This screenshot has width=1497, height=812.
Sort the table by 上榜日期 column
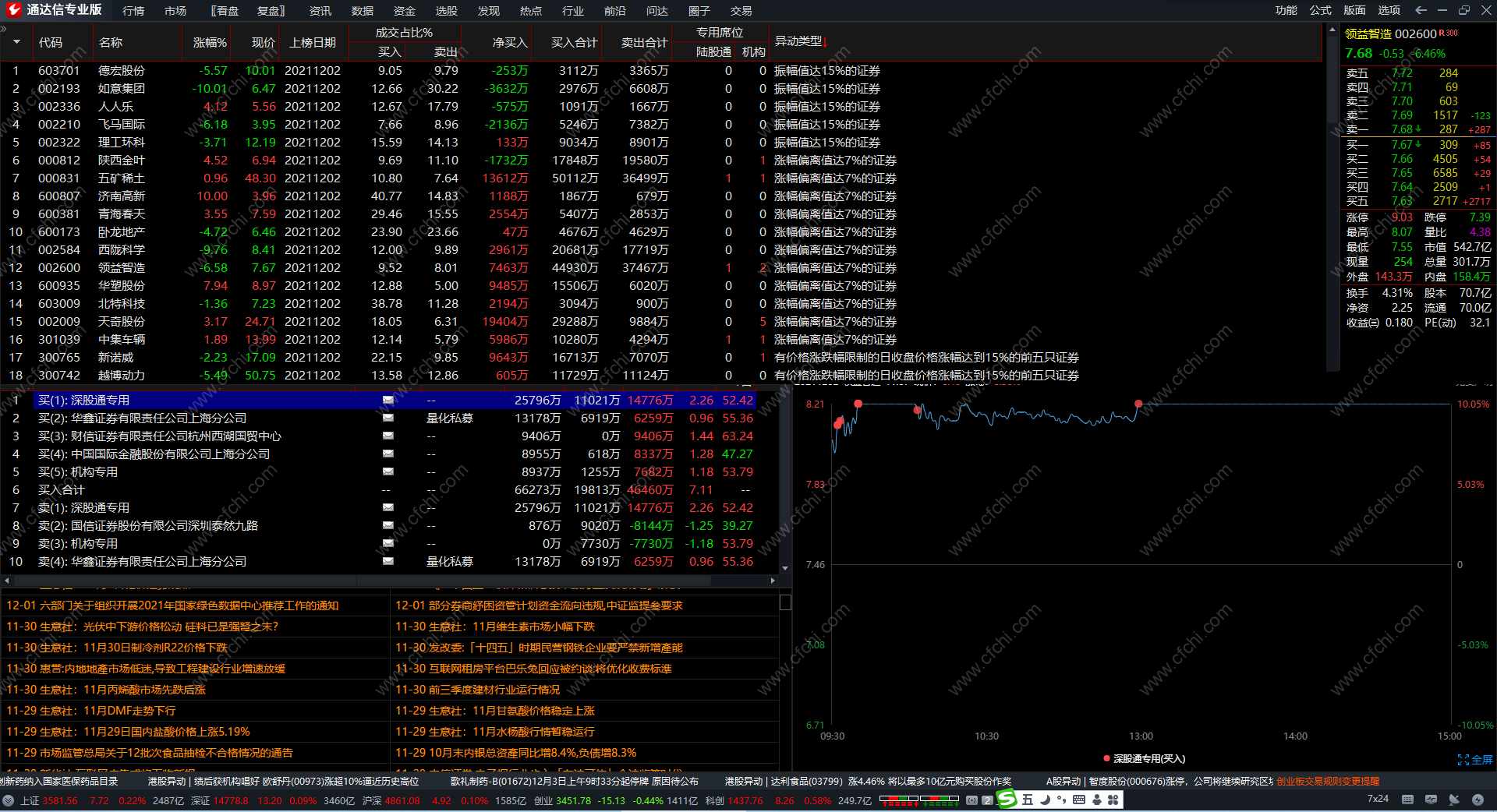pyautogui.click(x=313, y=42)
